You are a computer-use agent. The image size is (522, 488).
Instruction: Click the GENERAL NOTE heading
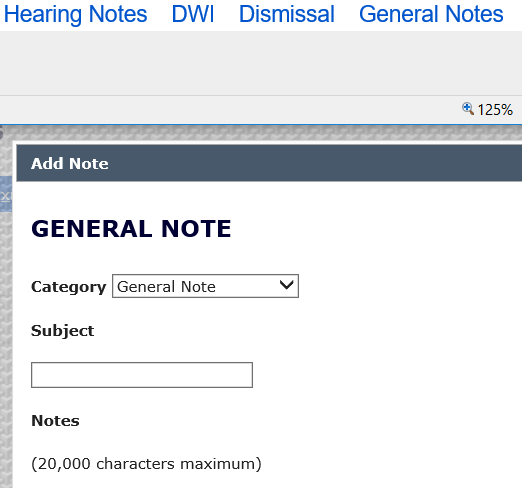(x=131, y=229)
